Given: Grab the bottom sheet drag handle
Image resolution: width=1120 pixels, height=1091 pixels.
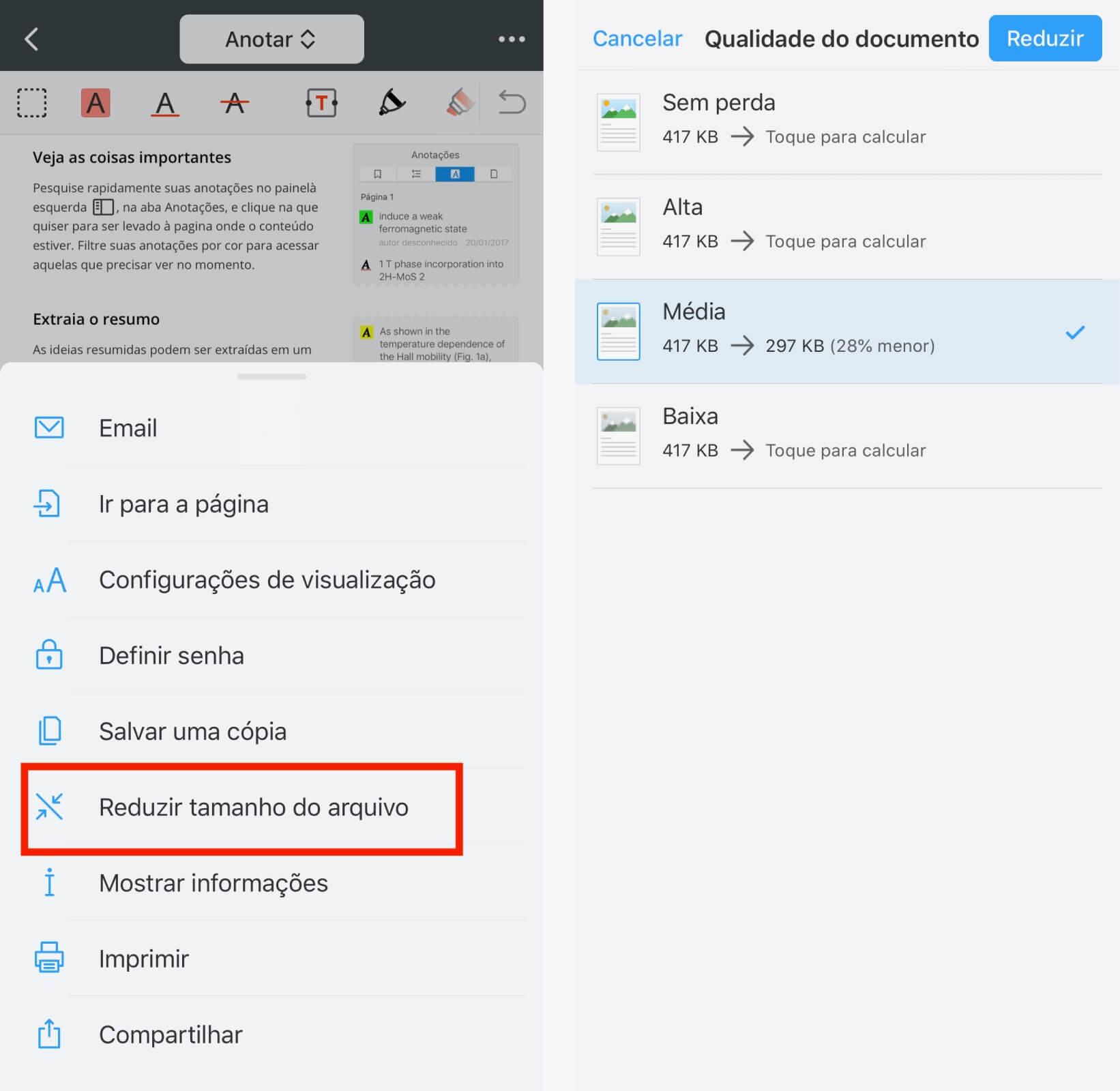Looking at the screenshot, I should click(271, 376).
